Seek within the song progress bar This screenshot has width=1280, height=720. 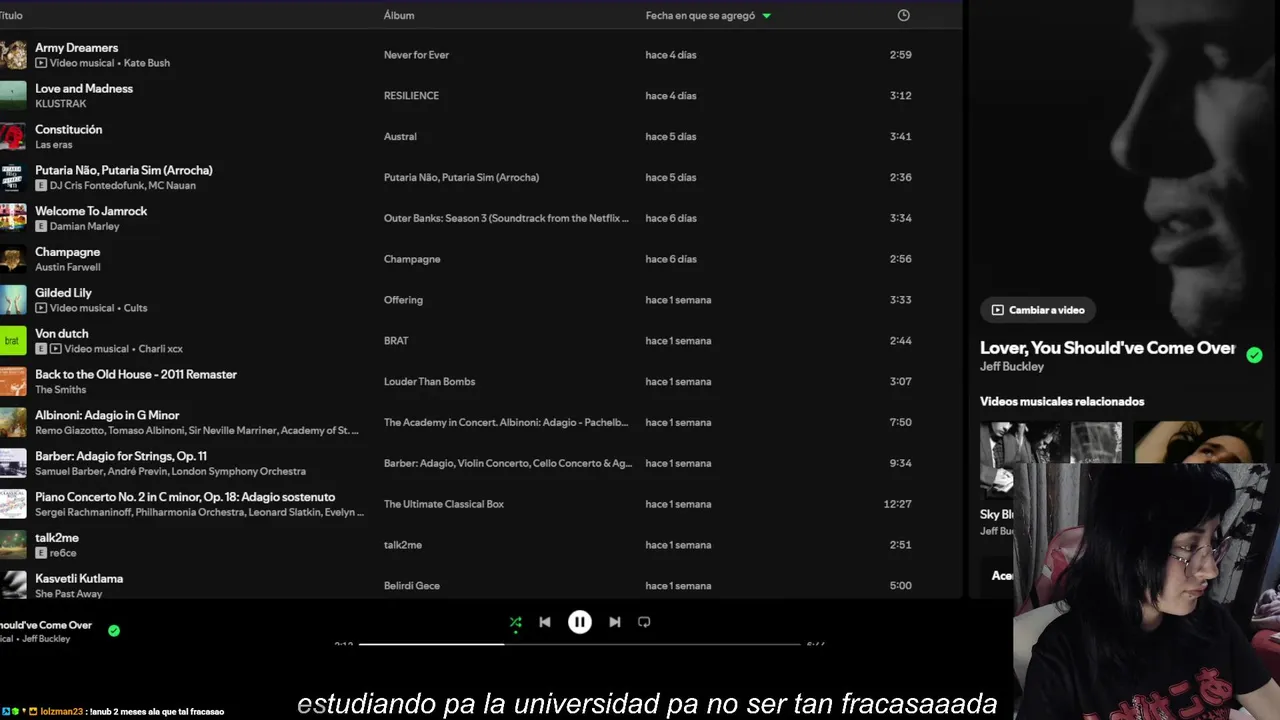pos(580,644)
